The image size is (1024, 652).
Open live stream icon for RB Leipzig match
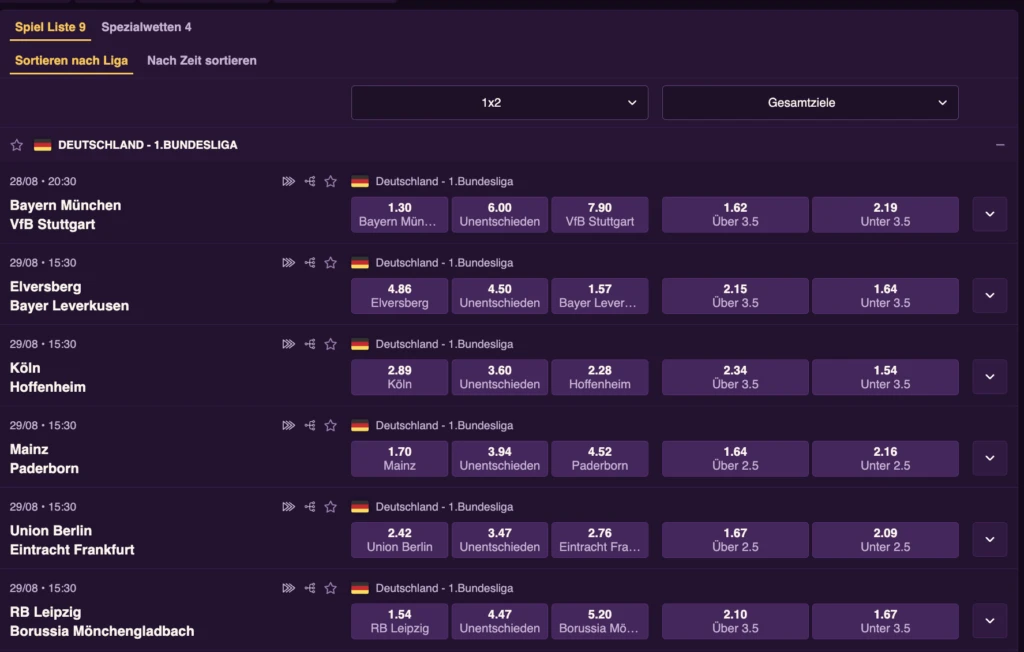288,588
